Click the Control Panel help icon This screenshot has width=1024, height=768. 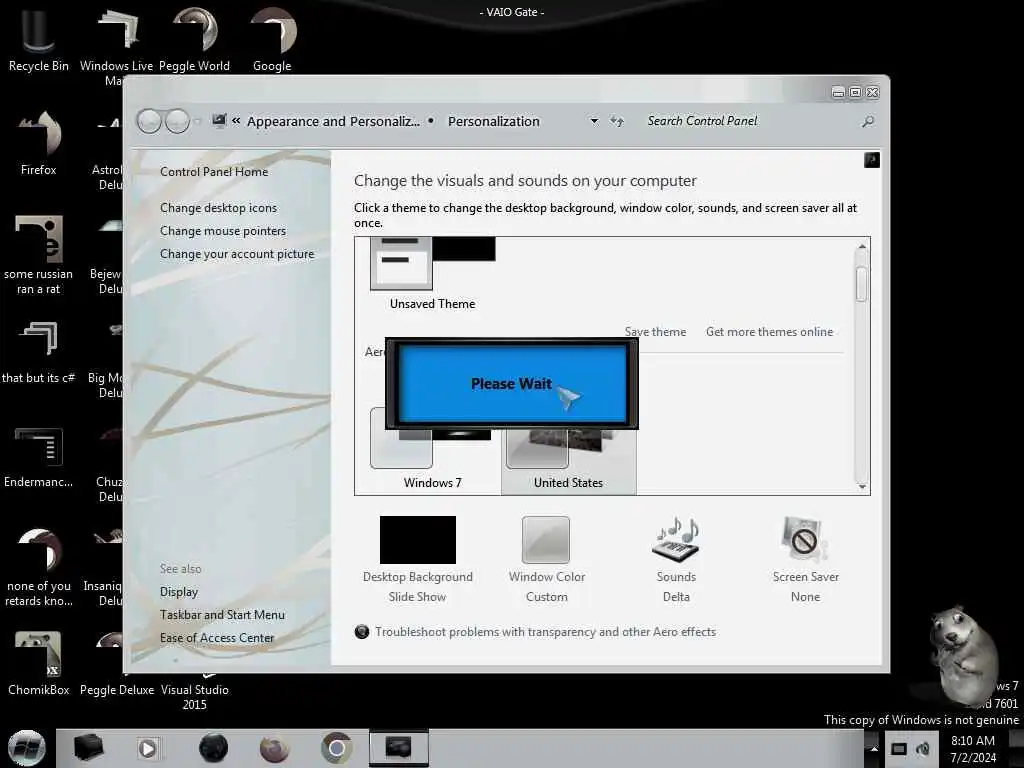tap(872, 160)
